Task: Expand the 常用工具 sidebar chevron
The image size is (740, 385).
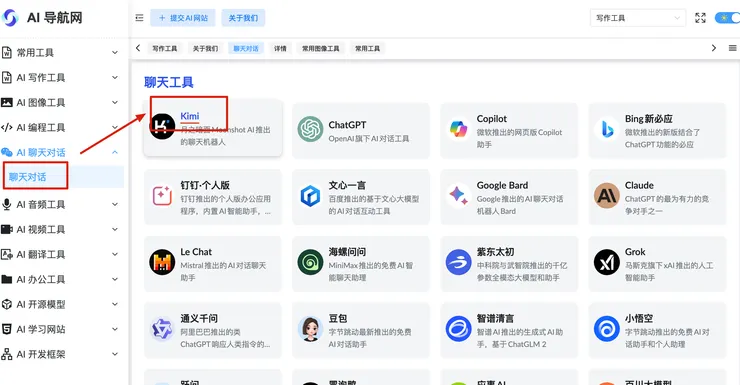Action: pyautogui.click(x=115, y=52)
